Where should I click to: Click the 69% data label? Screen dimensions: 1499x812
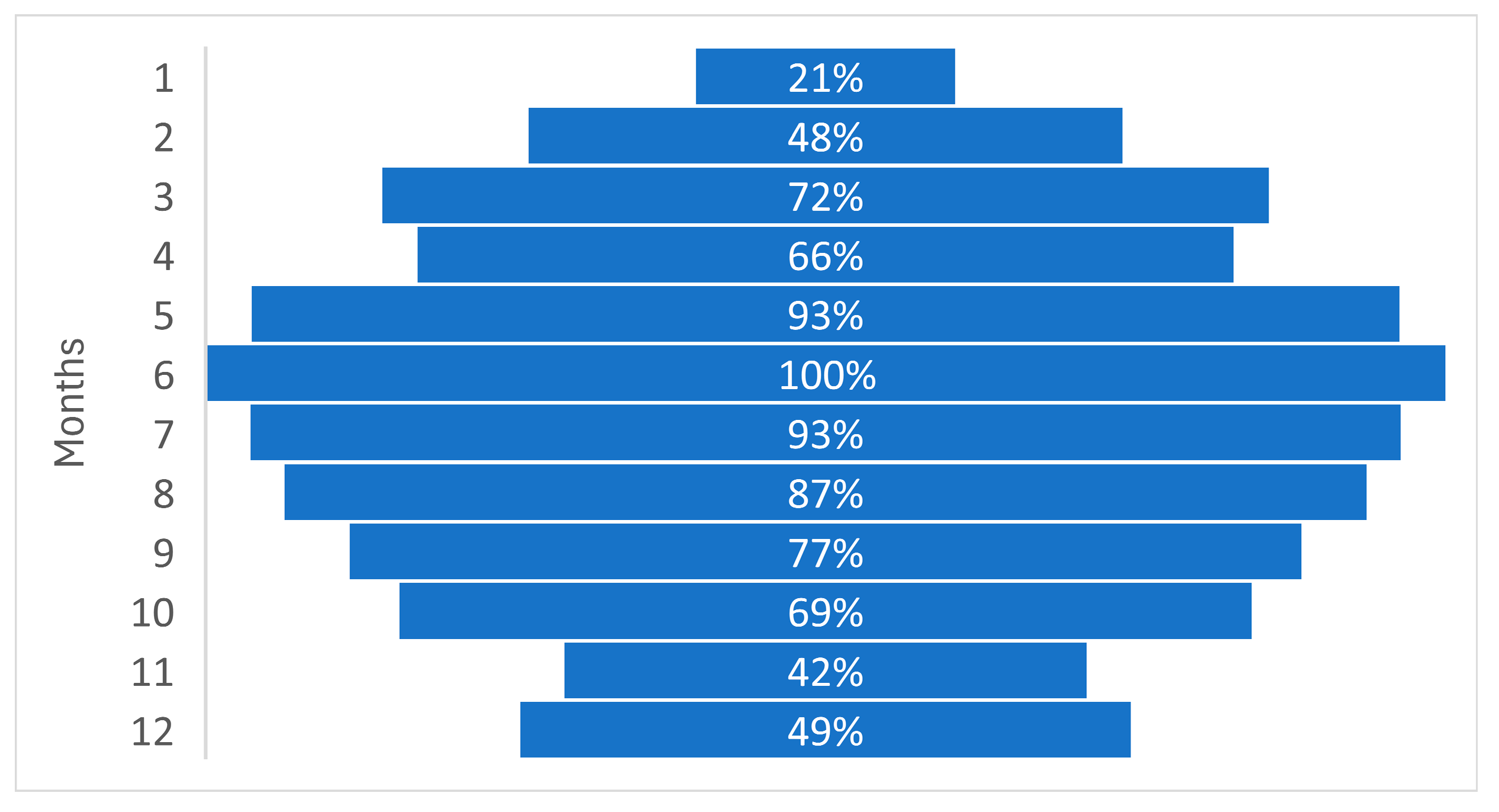tap(825, 612)
